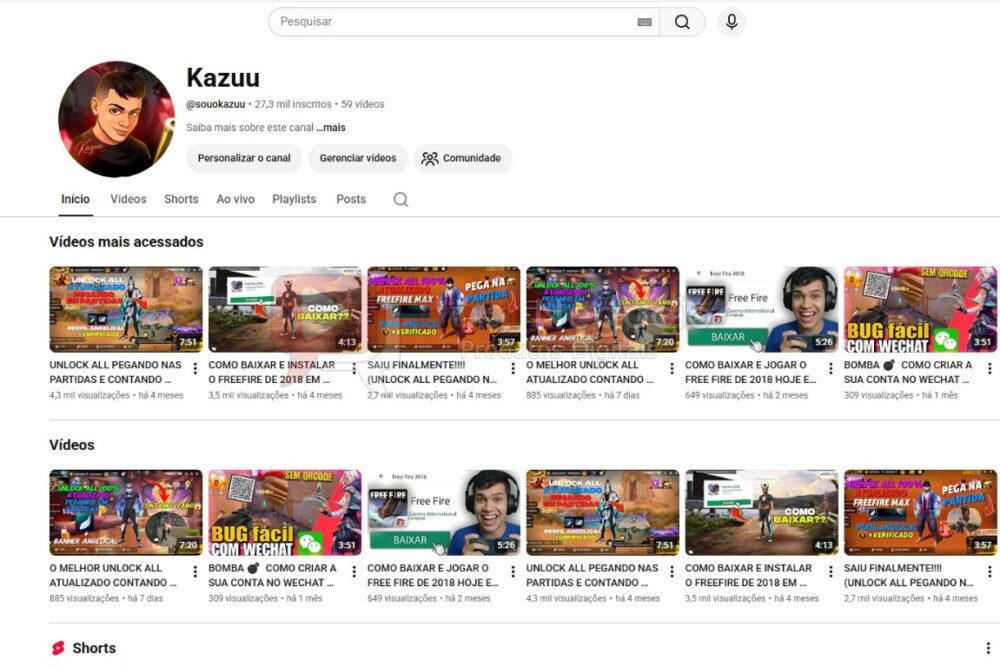Open the Shorts tab

point(181,199)
